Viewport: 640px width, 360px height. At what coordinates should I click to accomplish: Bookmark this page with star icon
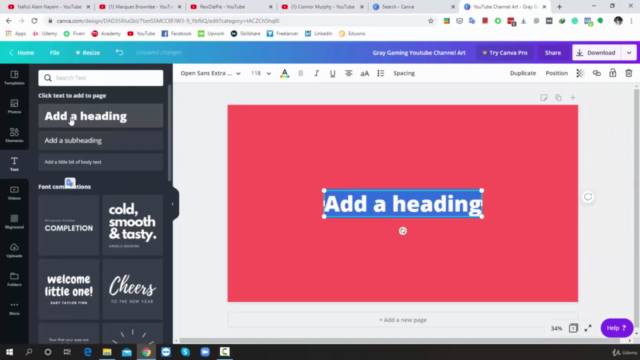click(431, 21)
